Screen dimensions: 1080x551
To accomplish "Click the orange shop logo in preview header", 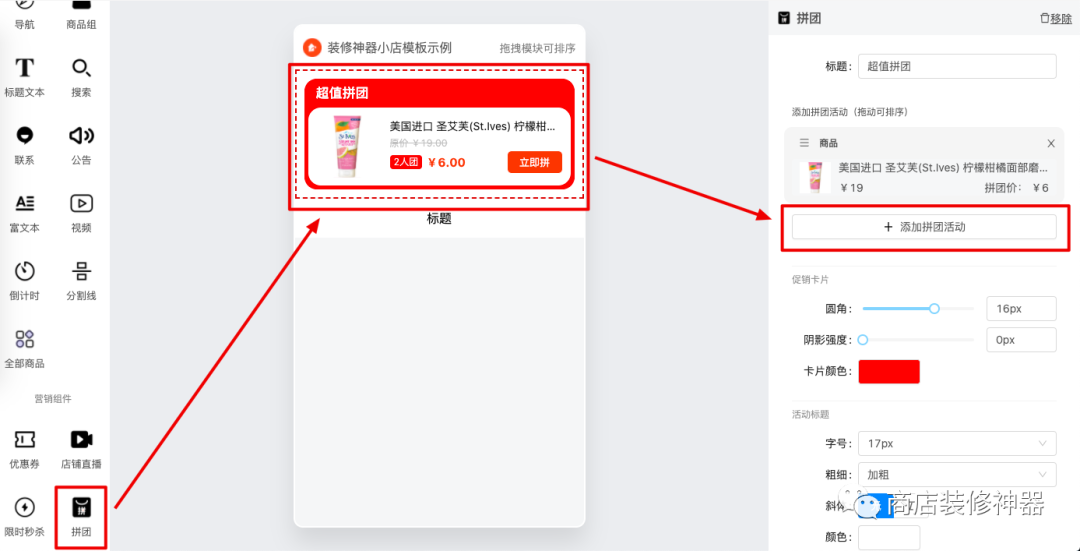I will 312,48.
